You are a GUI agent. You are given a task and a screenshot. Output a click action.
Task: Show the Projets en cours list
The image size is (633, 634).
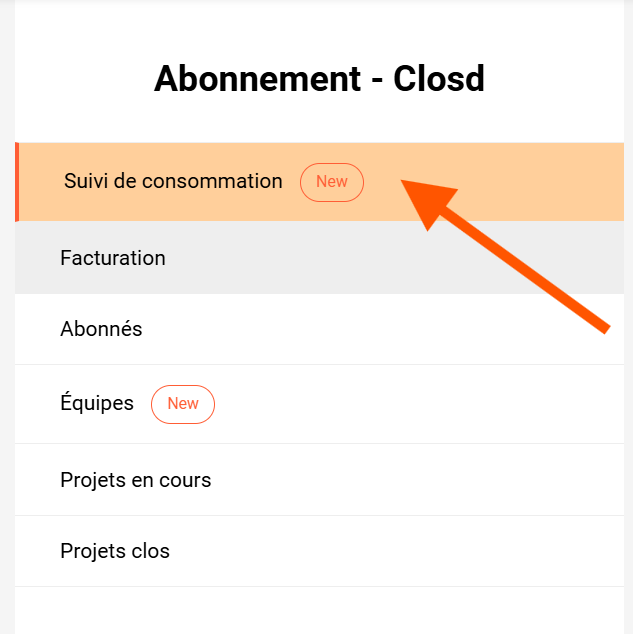tap(136, 480)
